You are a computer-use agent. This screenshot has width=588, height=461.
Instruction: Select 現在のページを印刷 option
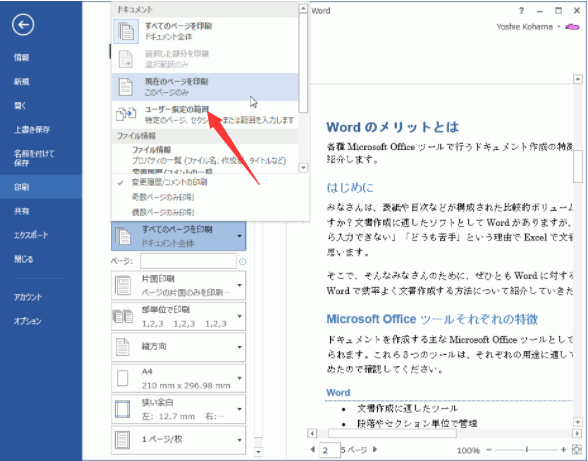point(205,87)
